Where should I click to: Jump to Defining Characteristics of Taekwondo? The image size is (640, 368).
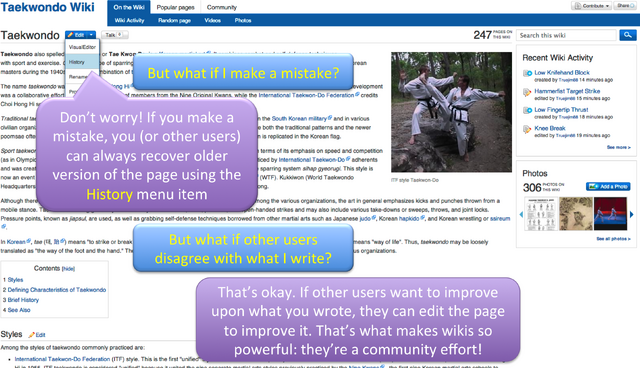57,290
